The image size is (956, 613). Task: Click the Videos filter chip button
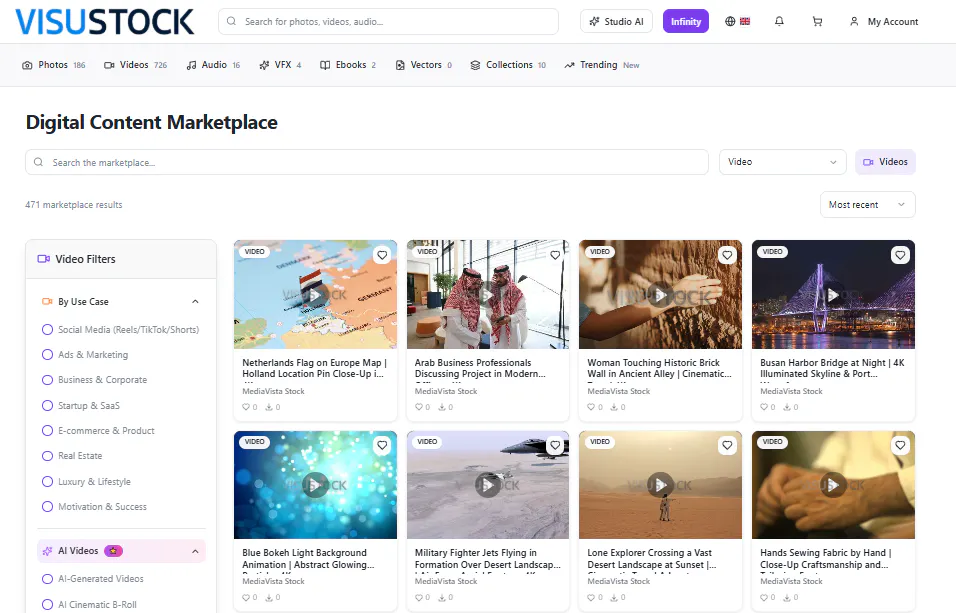click(x=885, y=162)
